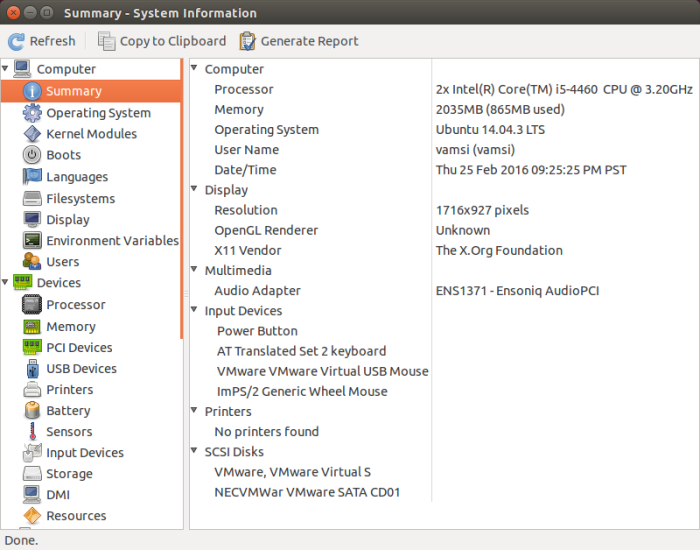Open Display monitor icon in sidebar

pos(32,219)
